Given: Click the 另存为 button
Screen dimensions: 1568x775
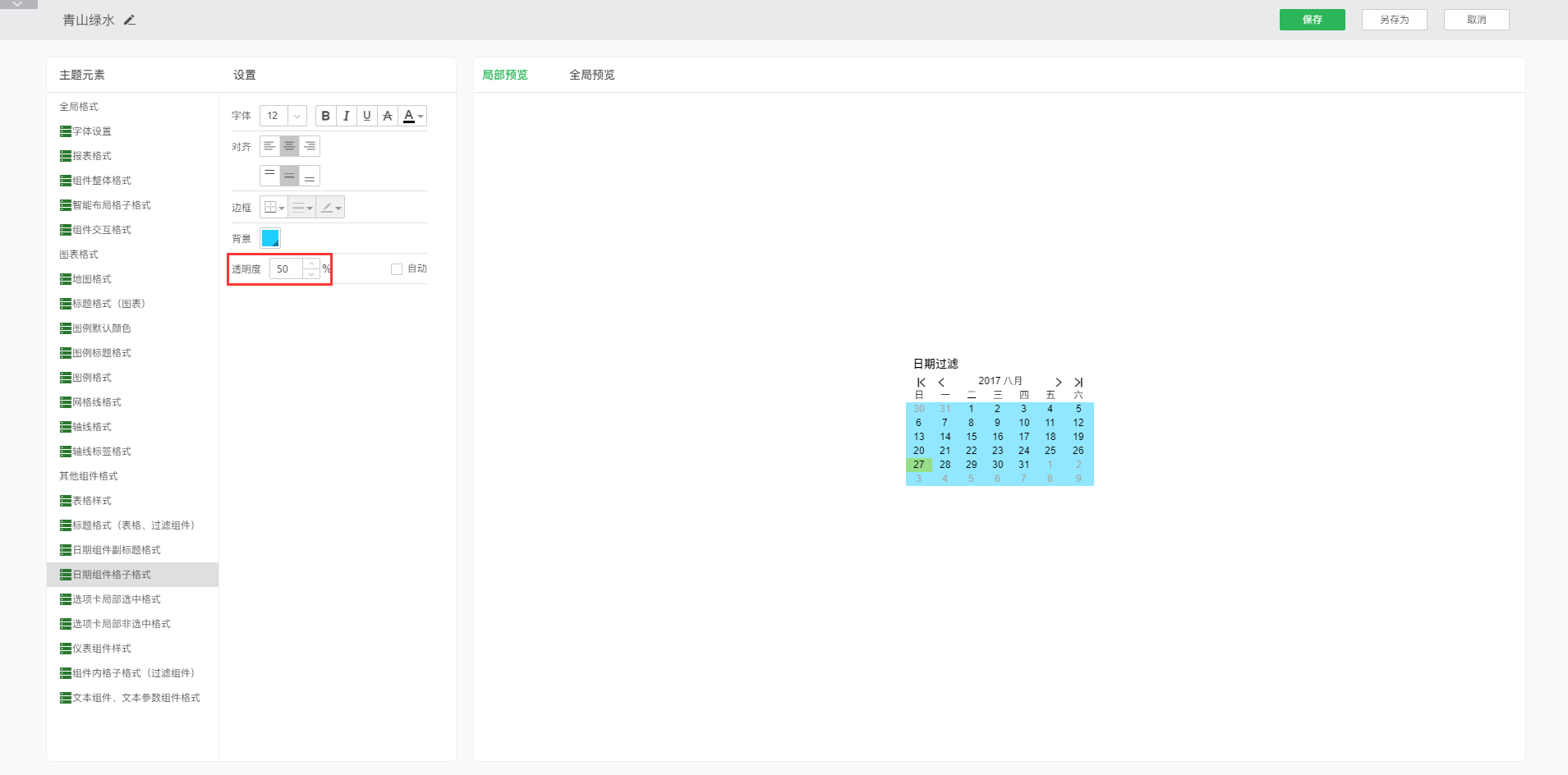Looking at the screenshot, I should (1394, 20).
